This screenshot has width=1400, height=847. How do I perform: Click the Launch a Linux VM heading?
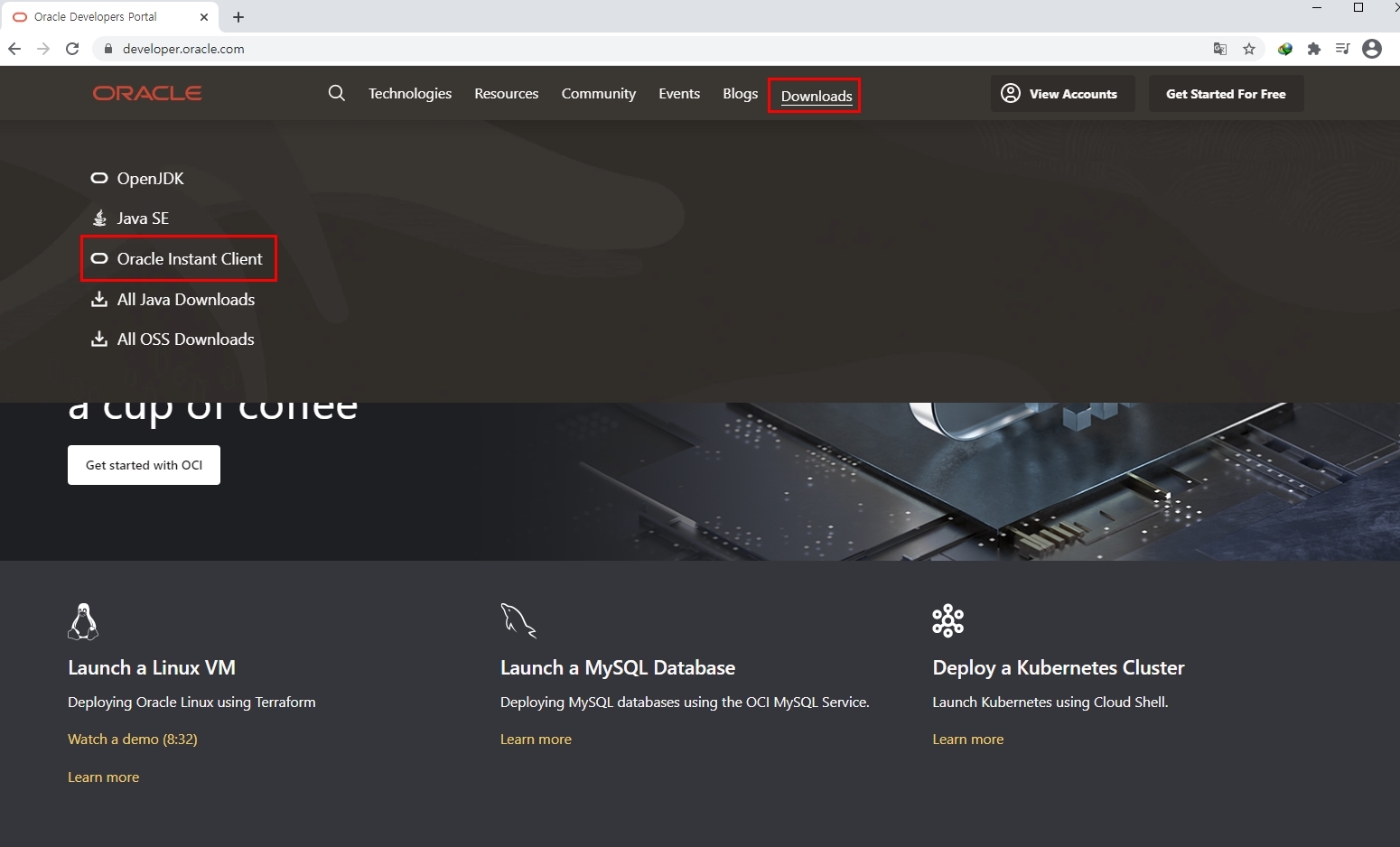point(152,668)
